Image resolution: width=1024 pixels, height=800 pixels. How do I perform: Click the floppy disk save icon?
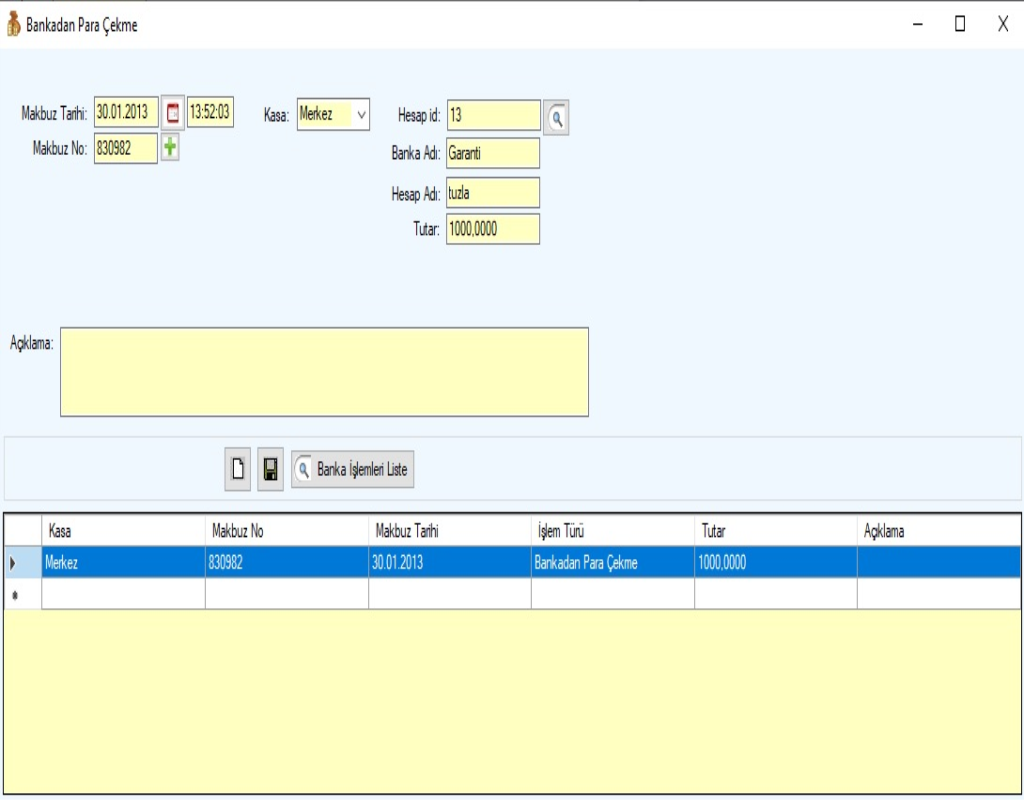(270, 469)
